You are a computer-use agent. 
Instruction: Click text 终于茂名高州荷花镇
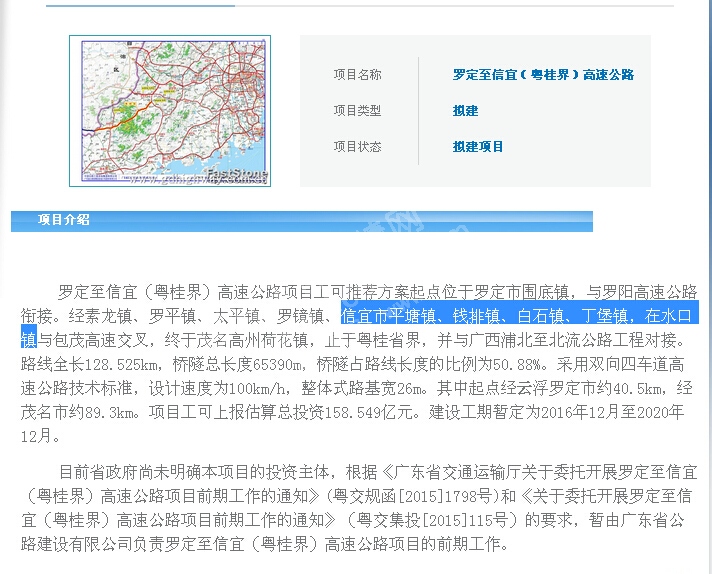[237, 340]
